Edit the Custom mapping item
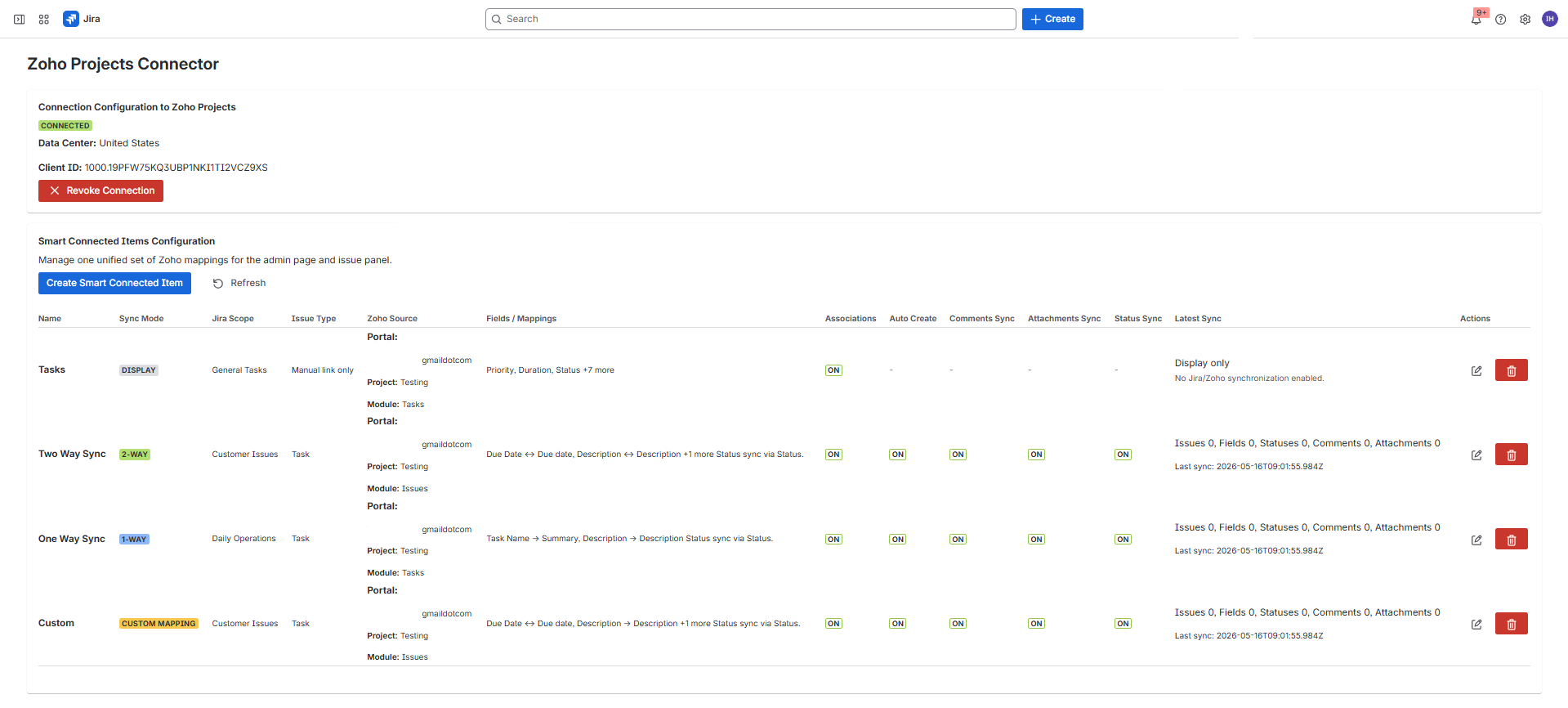The height and width of the screenshot is (708, 1568). [x=1476, y=624]
